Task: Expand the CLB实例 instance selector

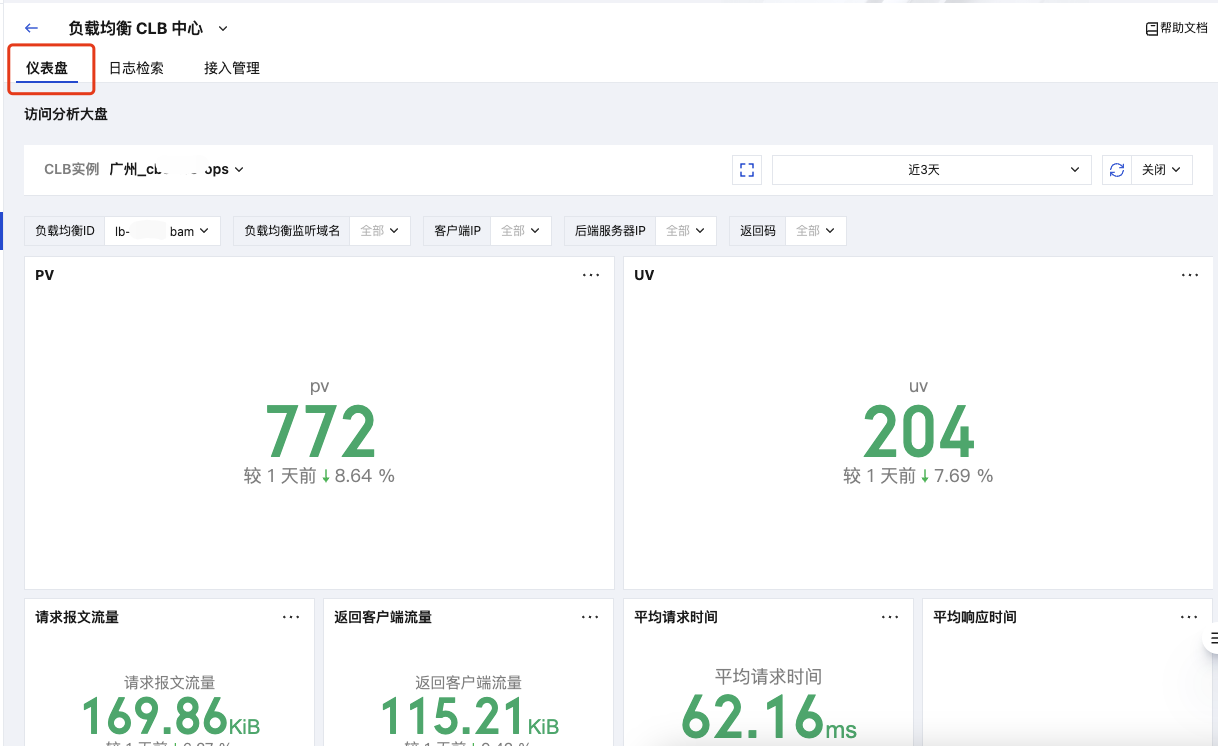Action: [x=177, y=170]
